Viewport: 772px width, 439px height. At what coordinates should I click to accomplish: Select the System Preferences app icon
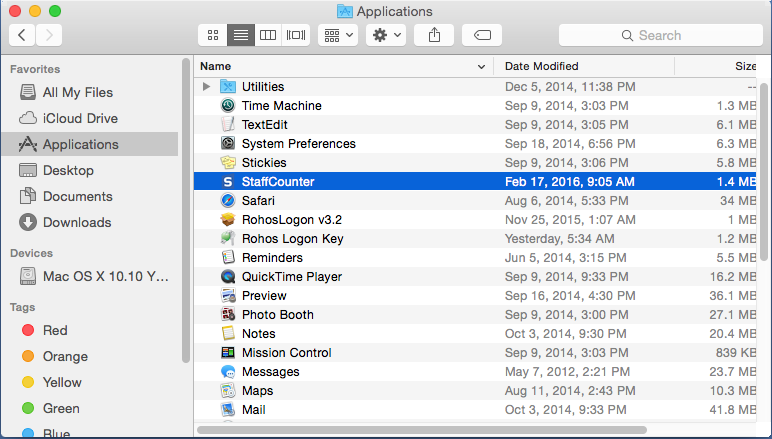(227, 143)
